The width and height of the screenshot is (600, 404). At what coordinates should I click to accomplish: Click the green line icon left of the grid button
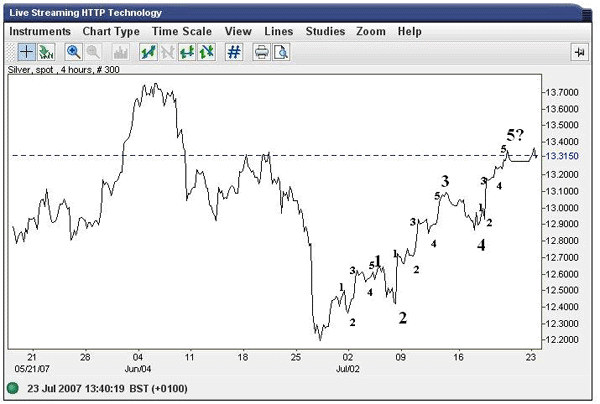pos(204,52)
